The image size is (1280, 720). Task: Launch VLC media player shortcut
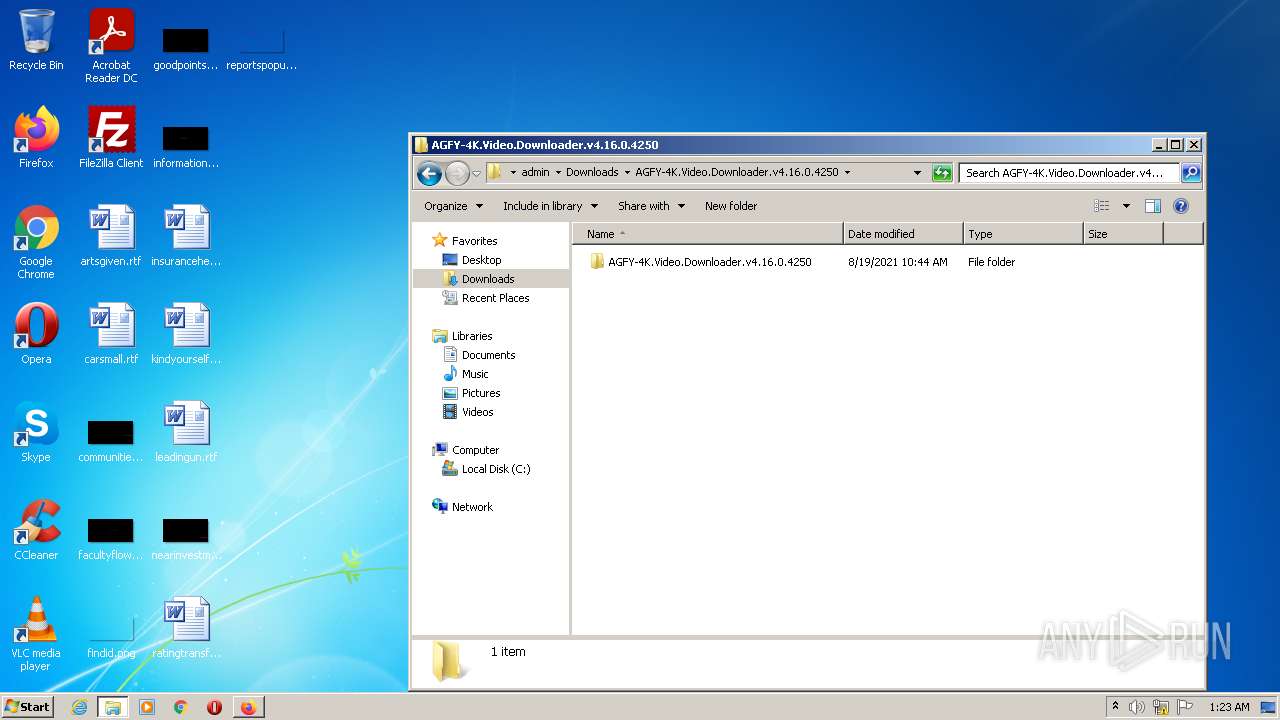click(36, 634)
